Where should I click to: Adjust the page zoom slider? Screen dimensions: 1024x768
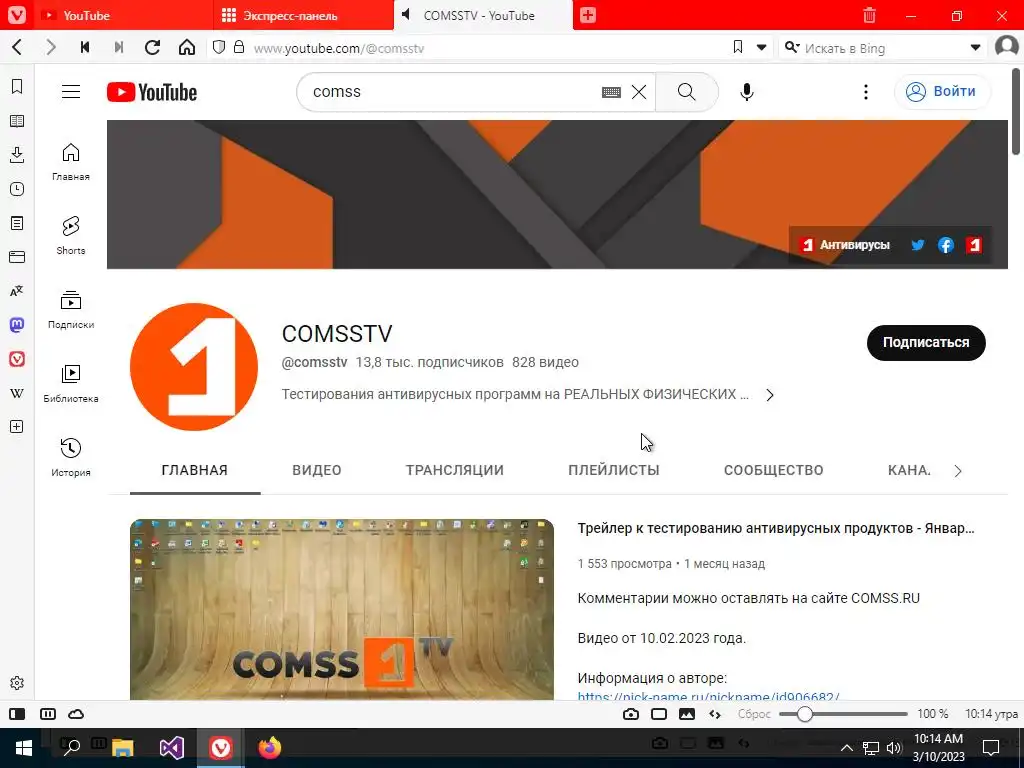pos(843,714)
